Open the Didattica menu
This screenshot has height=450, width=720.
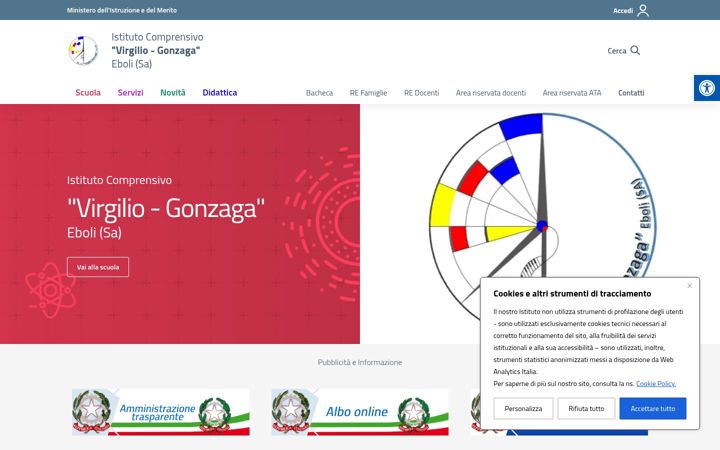[x=219, y=92]
